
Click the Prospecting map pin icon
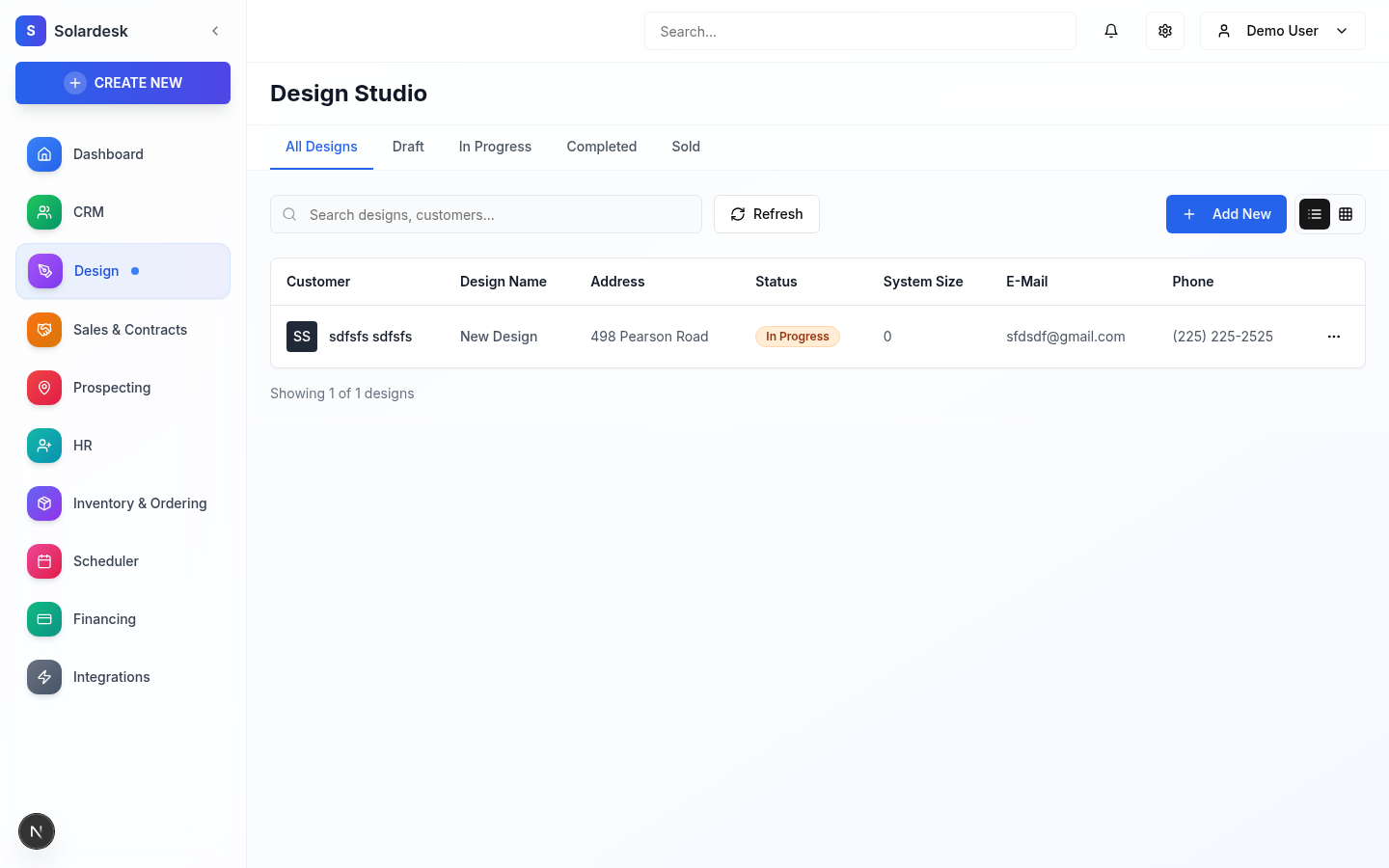click(43, 387)
